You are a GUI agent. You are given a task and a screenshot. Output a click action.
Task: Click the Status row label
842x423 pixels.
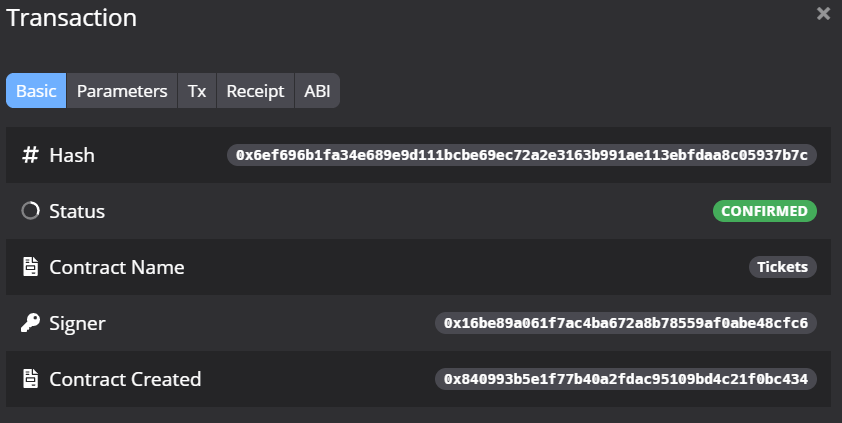pyautogui.click(x=77, y=211)
